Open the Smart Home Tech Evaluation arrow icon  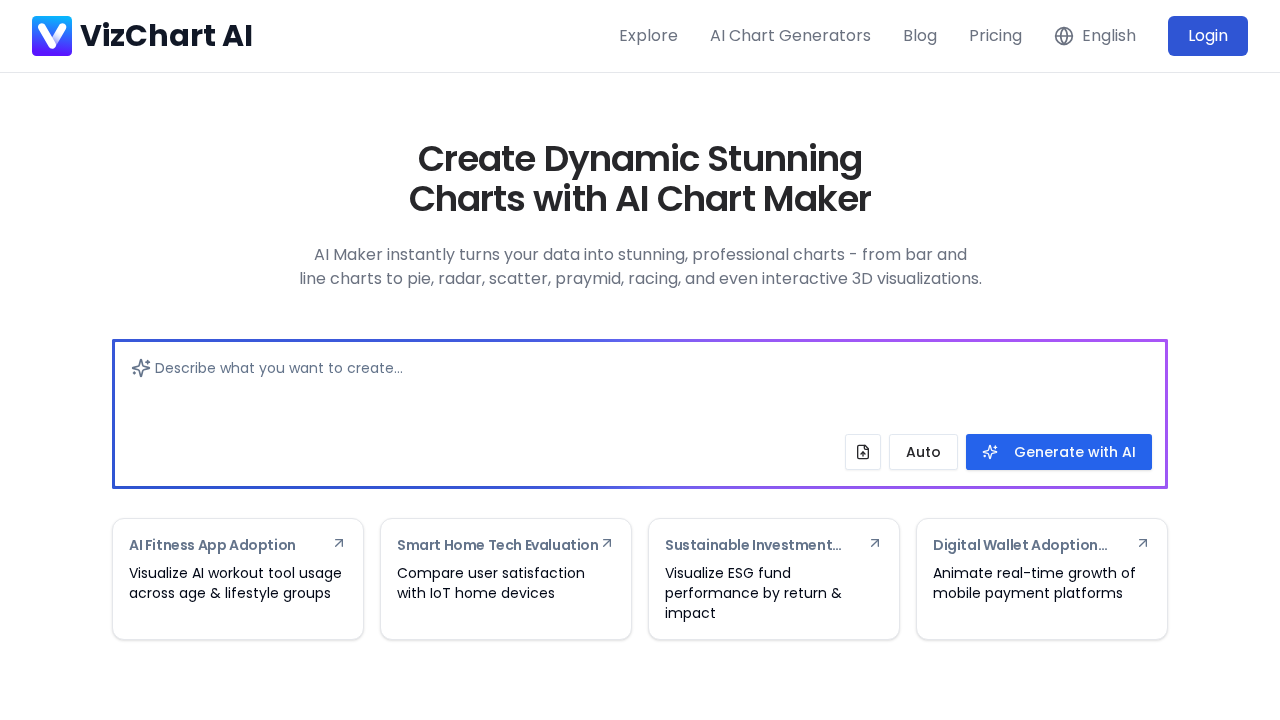[606, 541]
